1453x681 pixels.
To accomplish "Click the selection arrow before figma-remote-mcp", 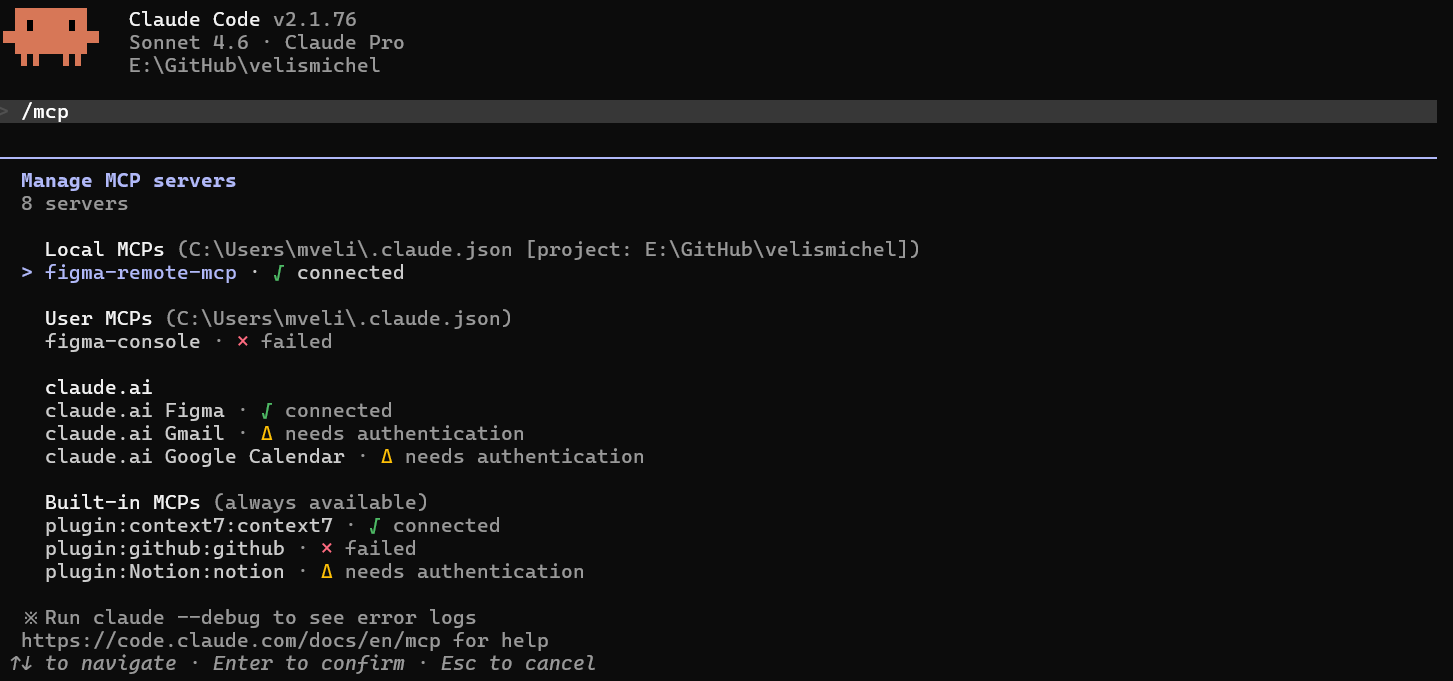I will pyautogui.click(x=28, y=273).
